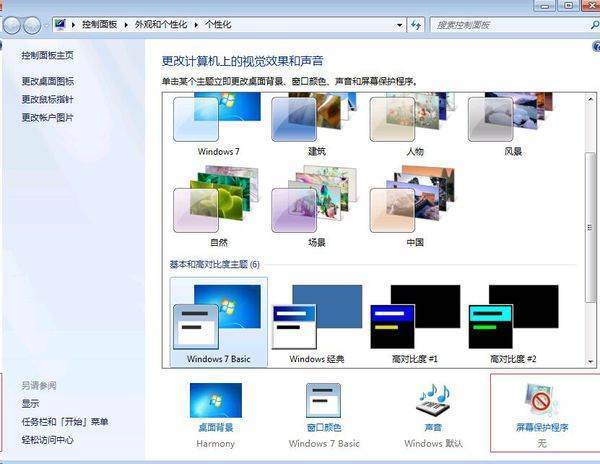Image resolution: width=600 pixels, height=464 pixels.
Task: Open 桌面背景 Harmony settings icon
Action: pos(216,400)
